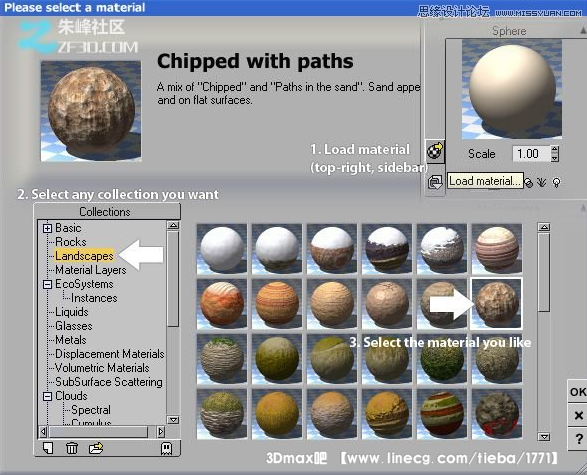Pick the pink banded layered sphere thumbnail
The image size is (587, 475).
point(496,249)
